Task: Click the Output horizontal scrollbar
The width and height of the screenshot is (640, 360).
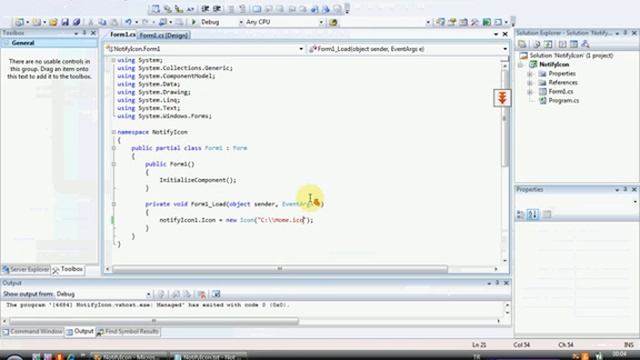Action: [154, 321]
